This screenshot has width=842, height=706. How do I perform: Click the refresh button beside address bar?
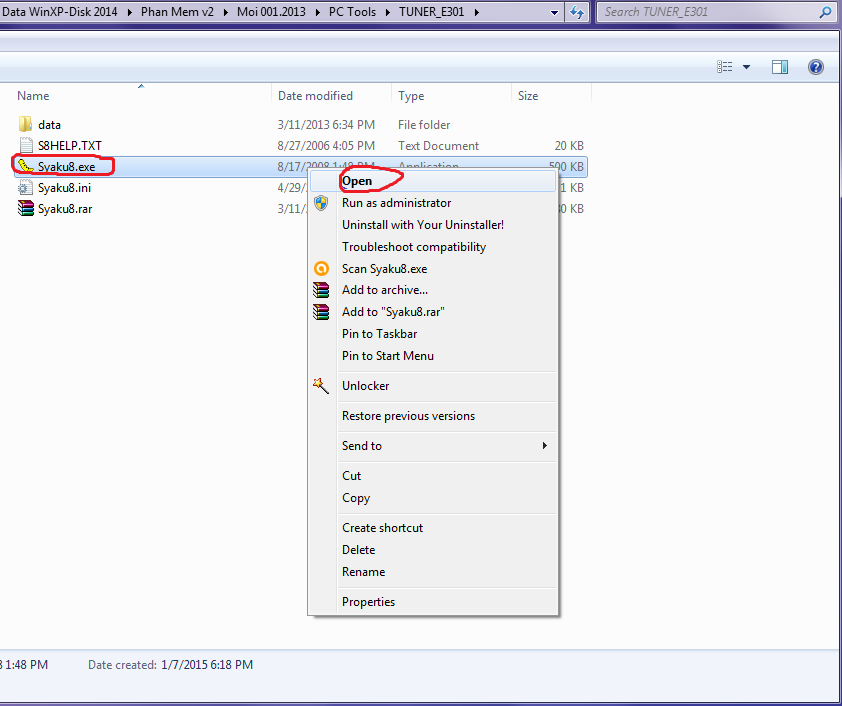coord(577,13)
